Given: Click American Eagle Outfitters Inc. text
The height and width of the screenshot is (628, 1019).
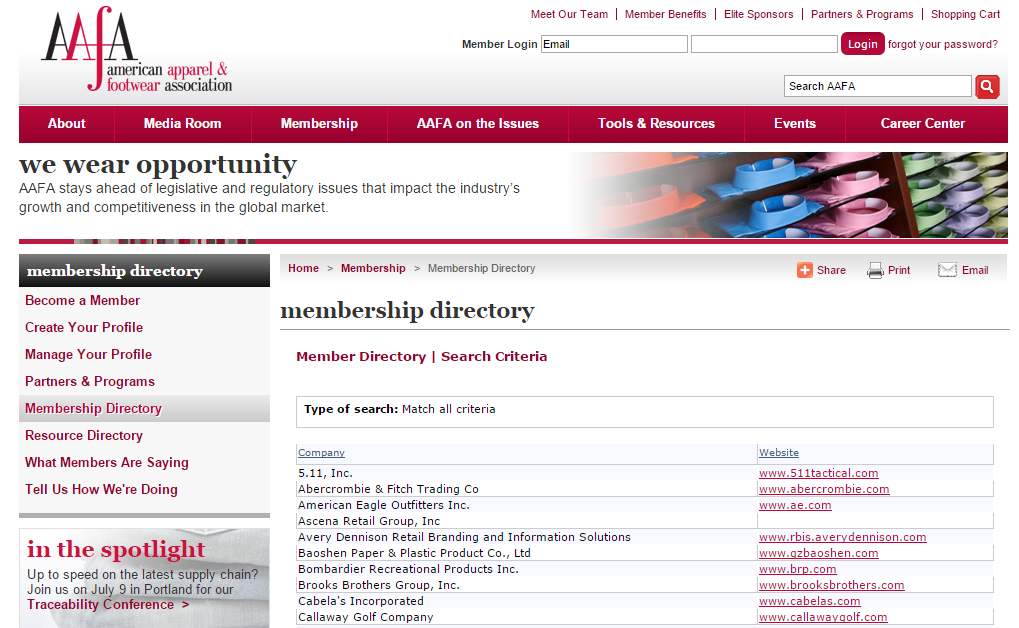Looking at the screenshot, I should [383, 505].
